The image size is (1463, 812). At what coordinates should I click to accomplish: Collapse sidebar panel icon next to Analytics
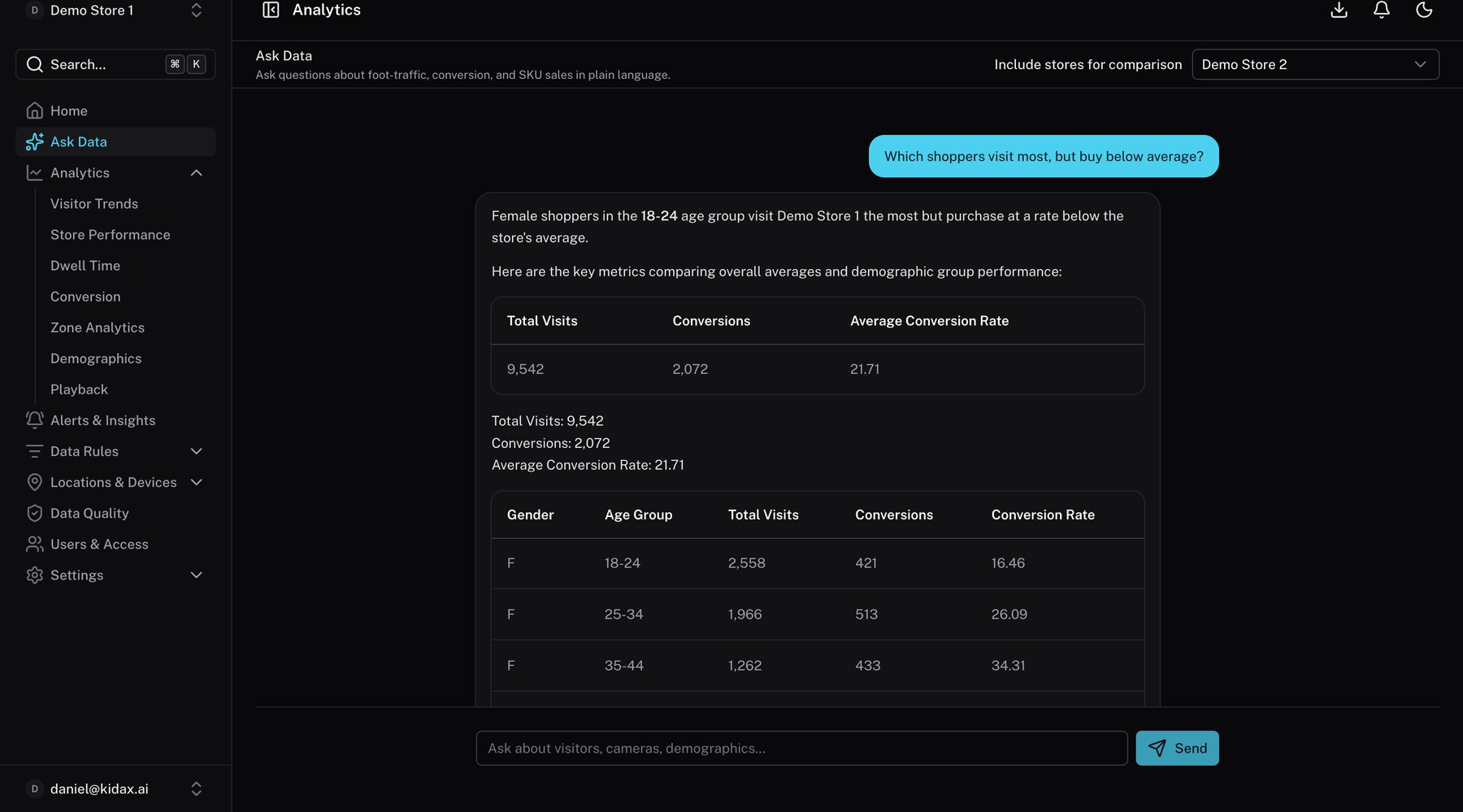(x=271, y=10)
